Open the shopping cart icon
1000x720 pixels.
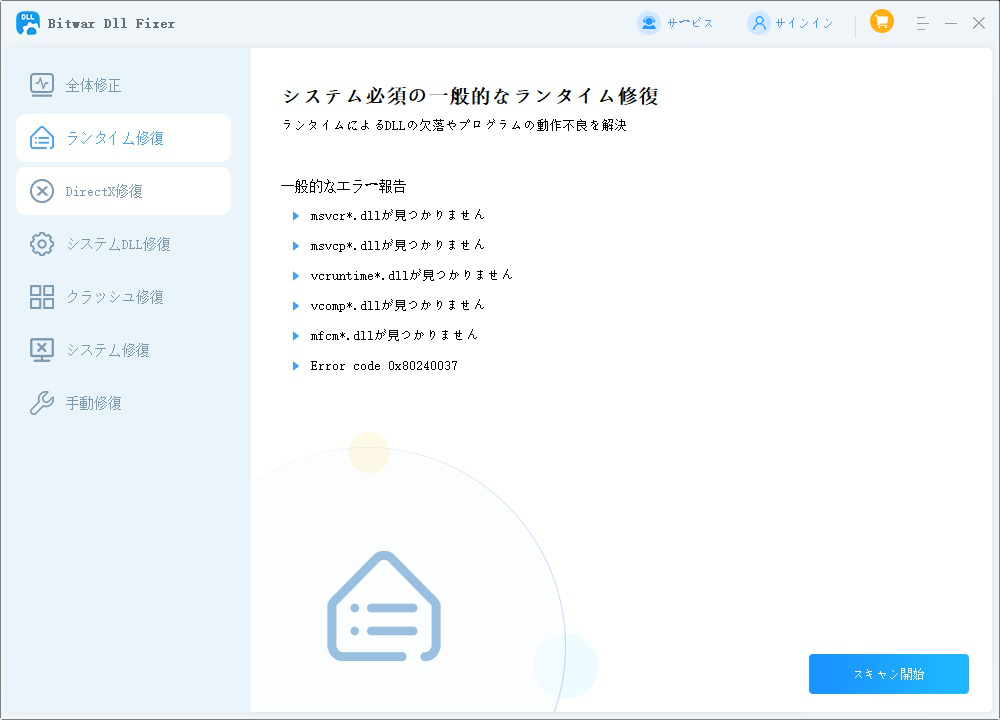pos(881,22)
